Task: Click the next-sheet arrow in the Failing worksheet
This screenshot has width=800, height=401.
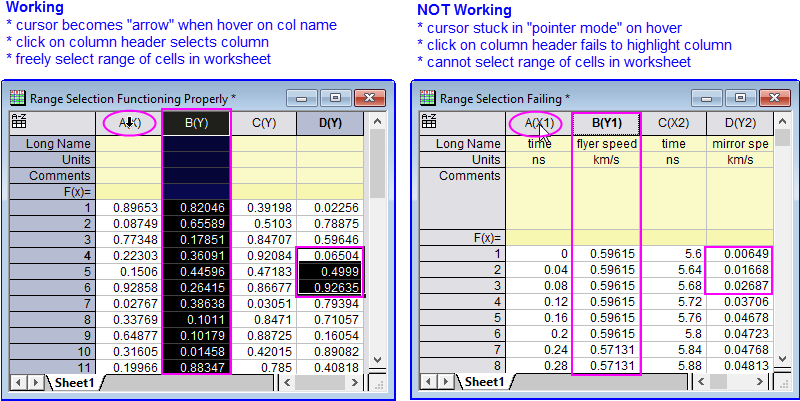Action: click(445, 382)
